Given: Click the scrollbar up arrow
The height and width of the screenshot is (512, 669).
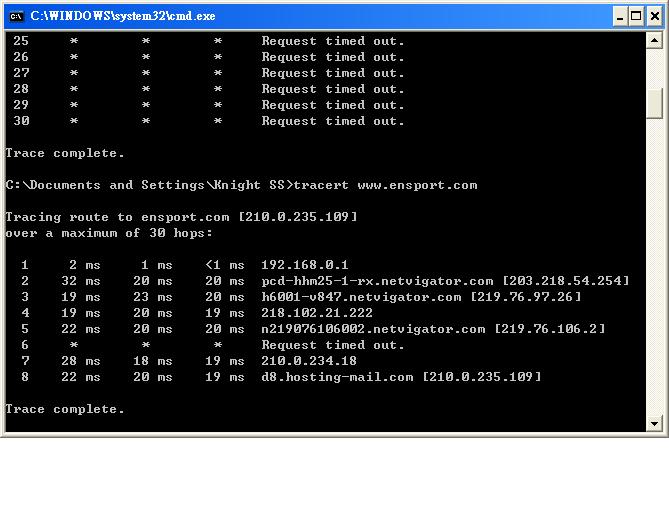Looking at the screenshot, I should pos(655,41).
